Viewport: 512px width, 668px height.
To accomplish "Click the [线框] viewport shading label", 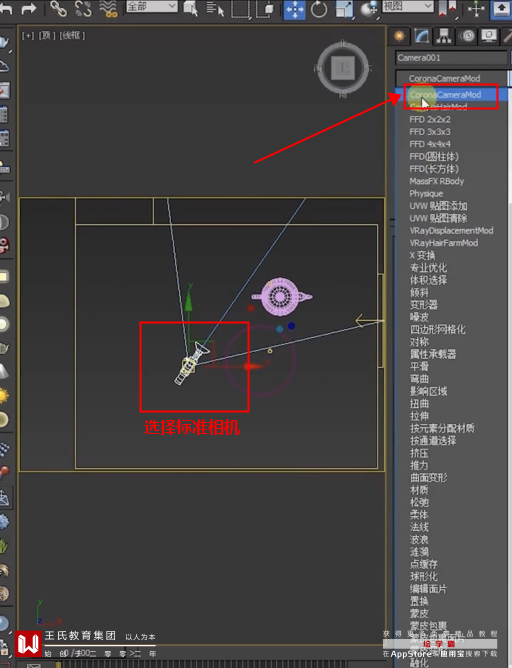I will pyautogui.click(x=72, y=36).
